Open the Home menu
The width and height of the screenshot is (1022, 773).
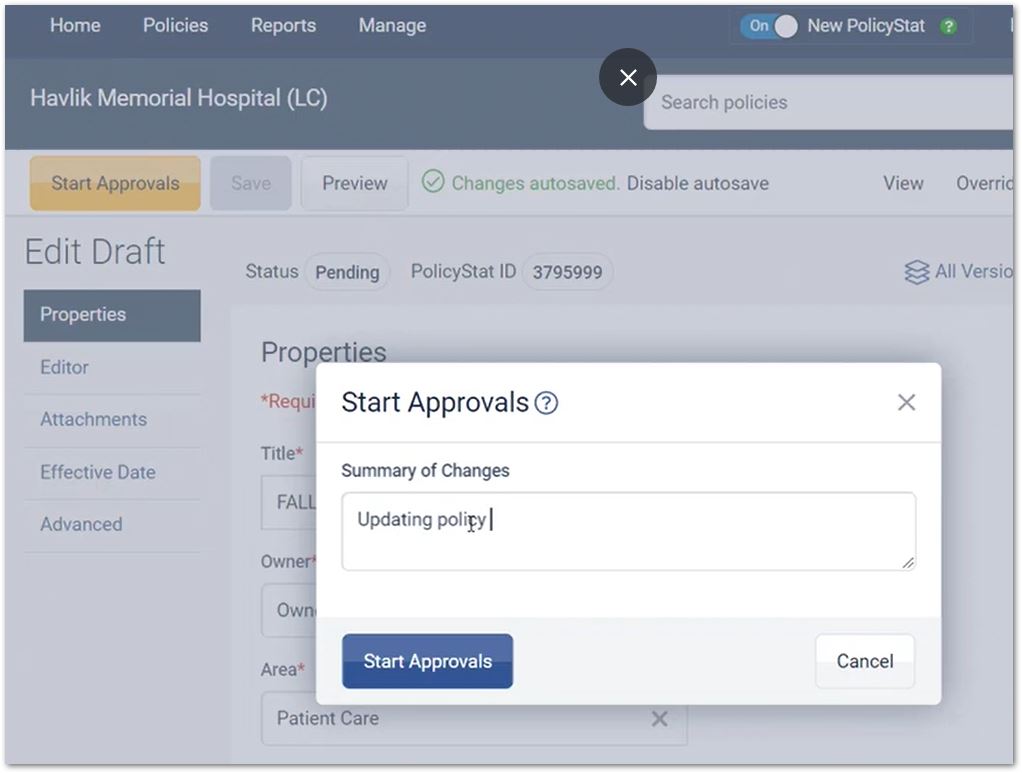tap(75, 26)
